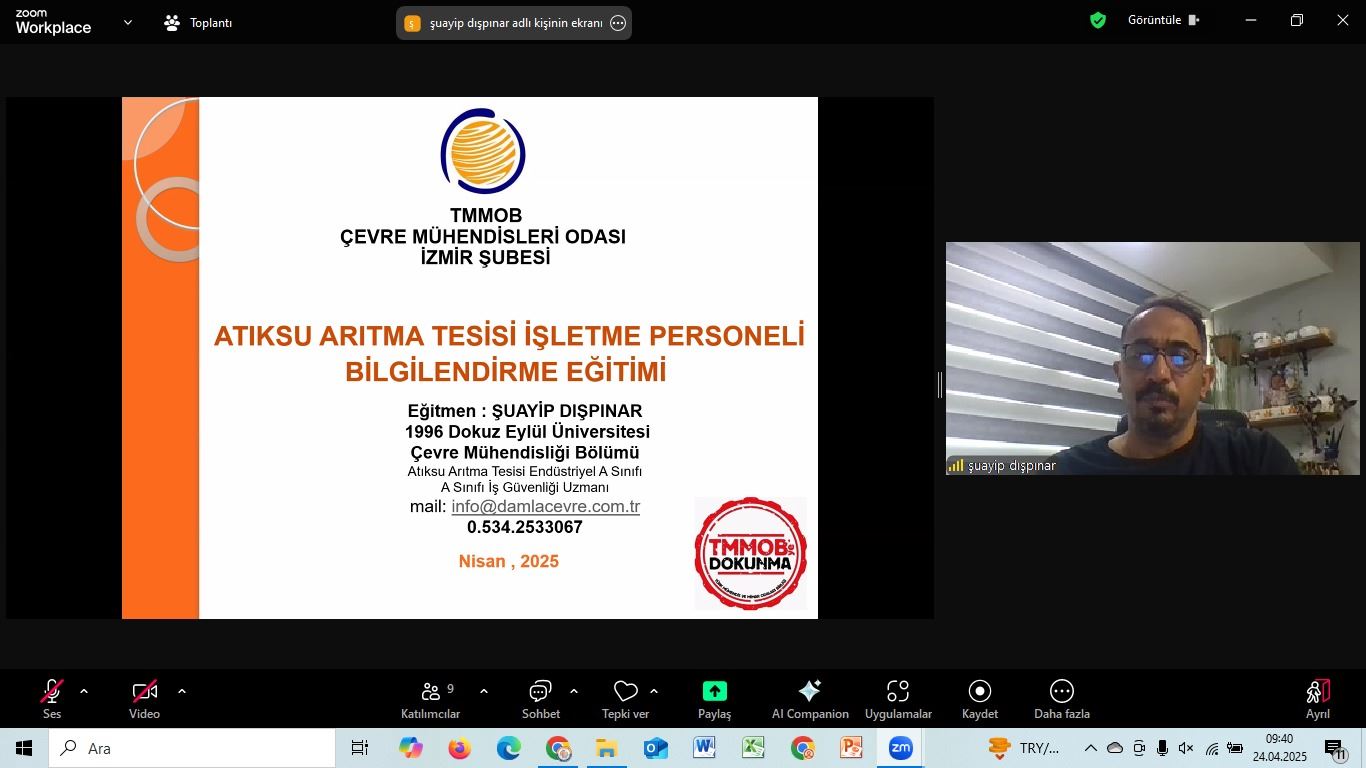The image size is (1366, 768).
Task: Unmute microphone with the Ses toggle
Action: [52, 692]
